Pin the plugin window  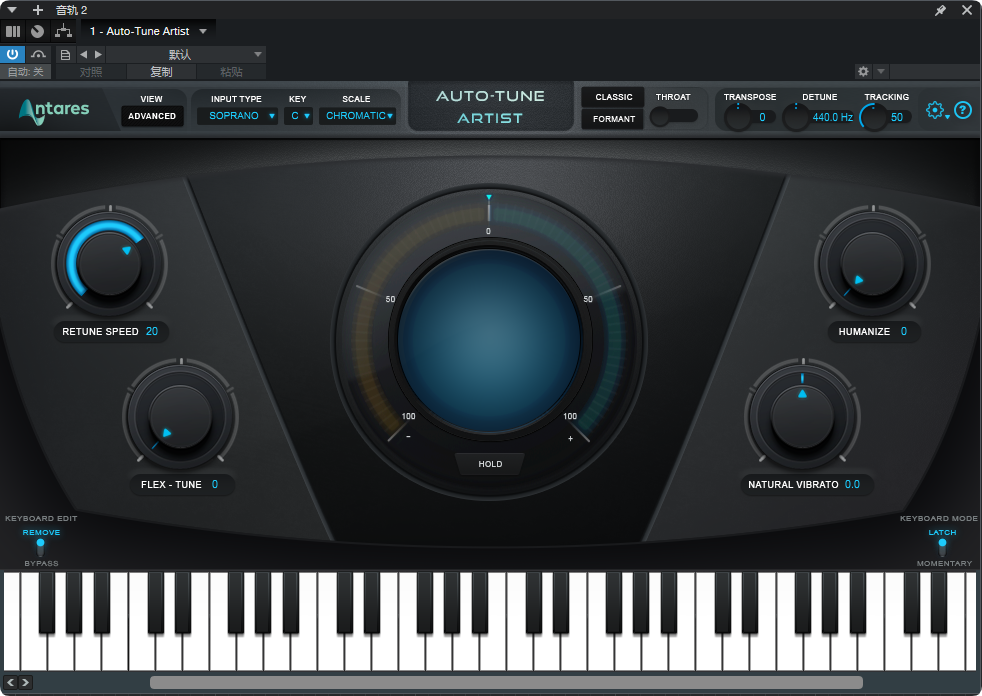point(940,10)
